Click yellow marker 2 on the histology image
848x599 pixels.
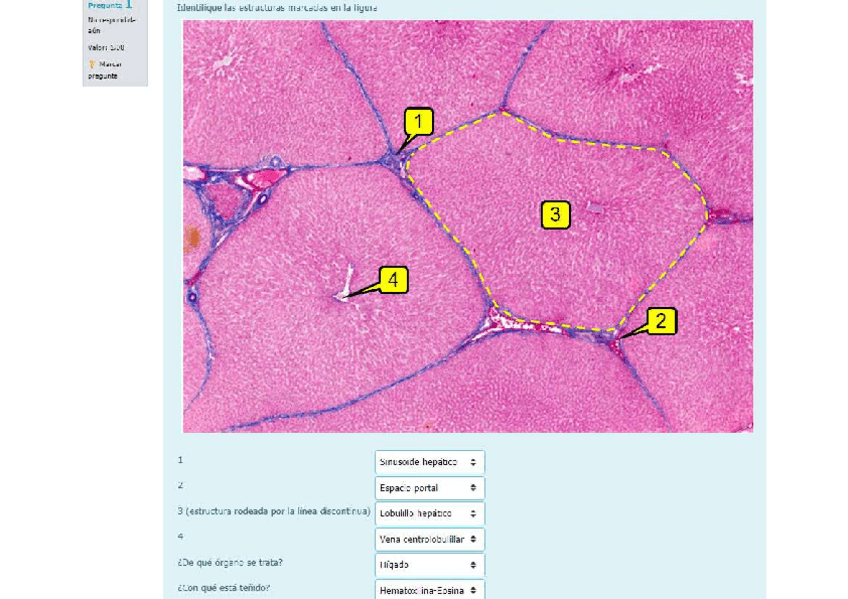[x=661, y=321]
